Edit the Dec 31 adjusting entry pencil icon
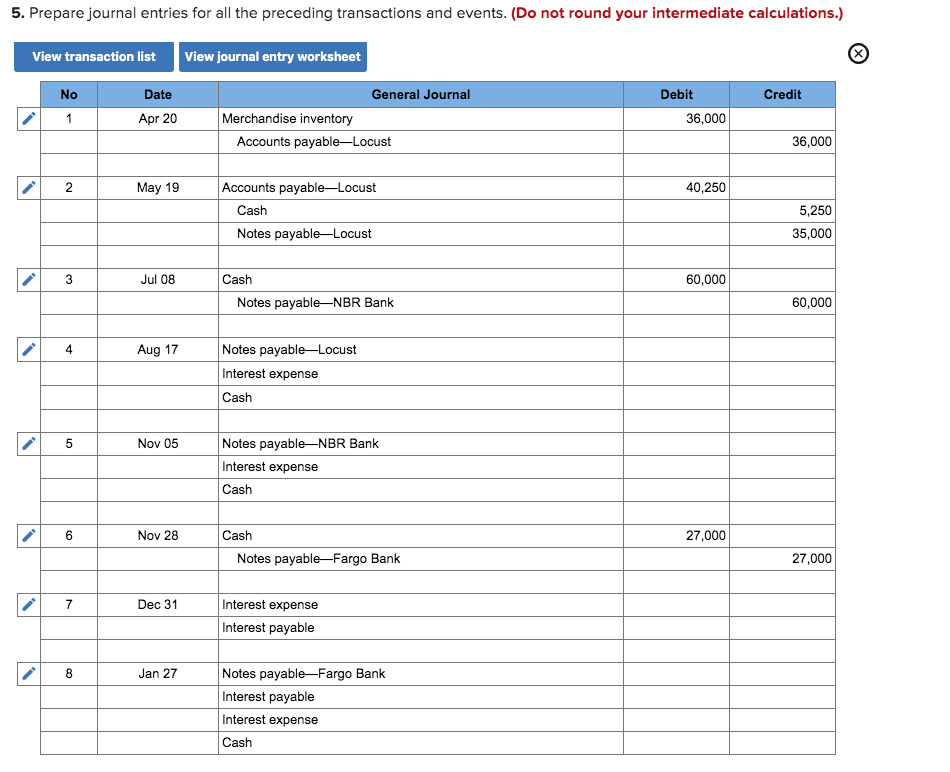This screenshot has height=772, width=950. (28, 604)
